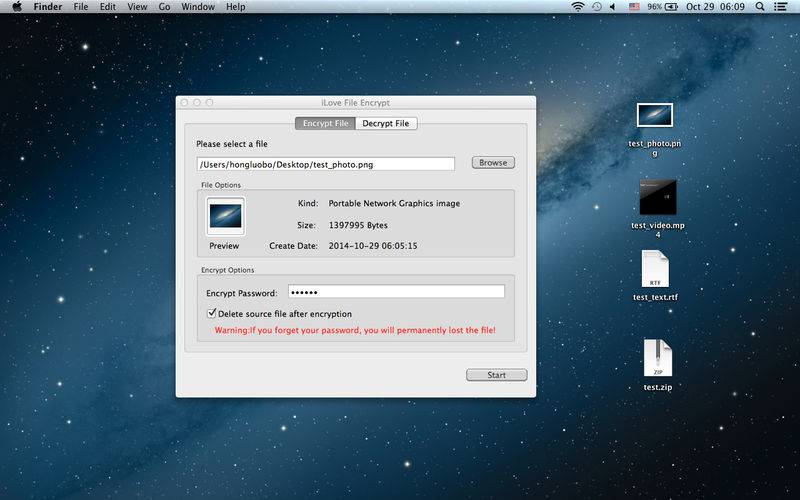Click the 'Portable Network Graphics image' text

pos(394,203)
